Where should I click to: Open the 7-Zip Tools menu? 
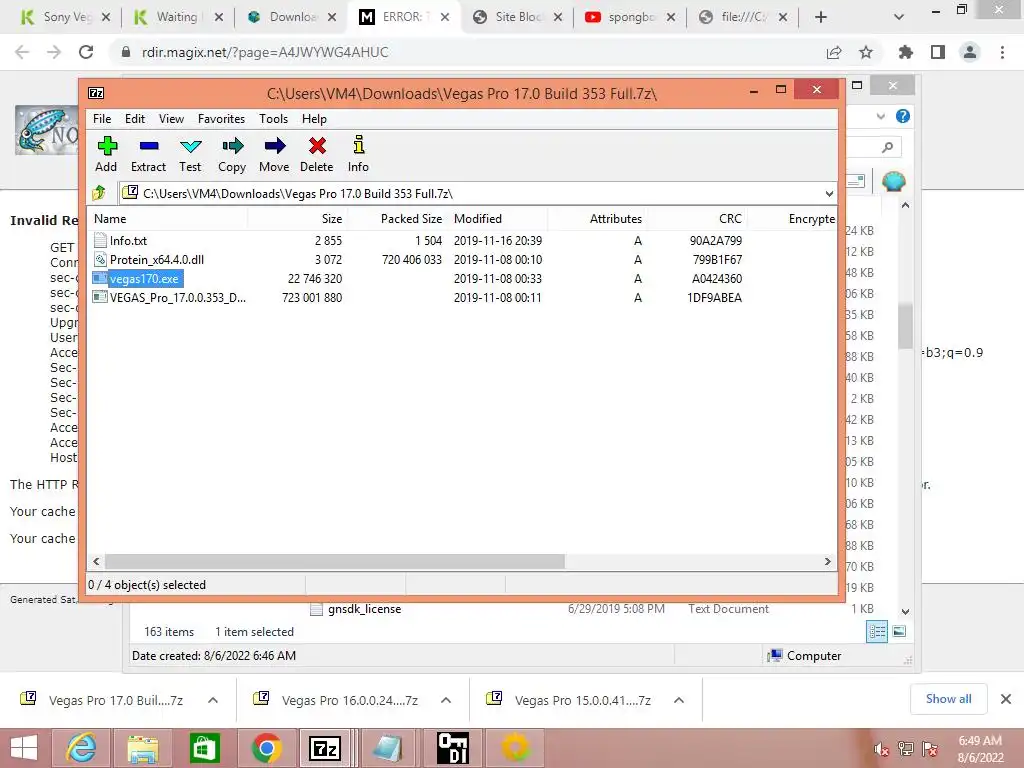274,119
